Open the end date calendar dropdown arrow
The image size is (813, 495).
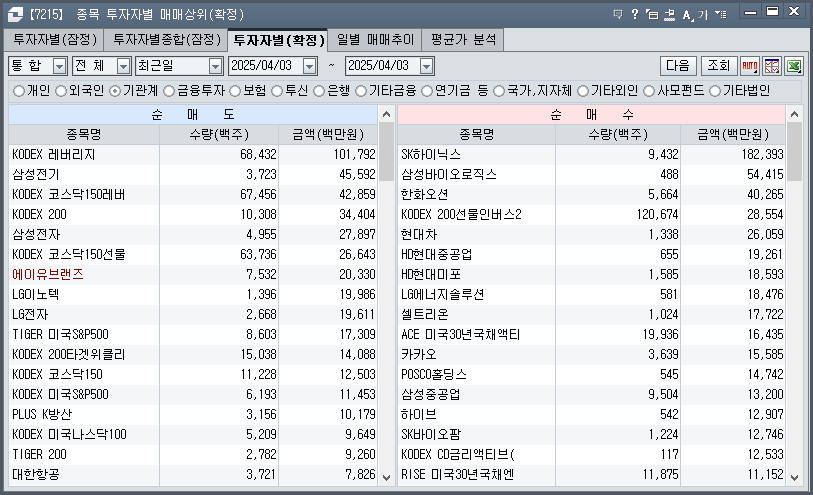[x=426, y=66]
